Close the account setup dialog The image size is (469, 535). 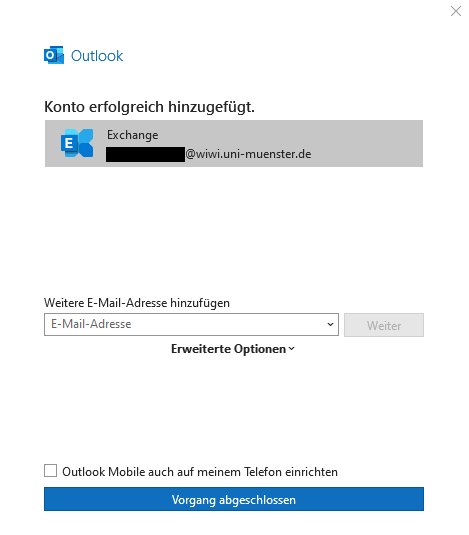(456, 11)
